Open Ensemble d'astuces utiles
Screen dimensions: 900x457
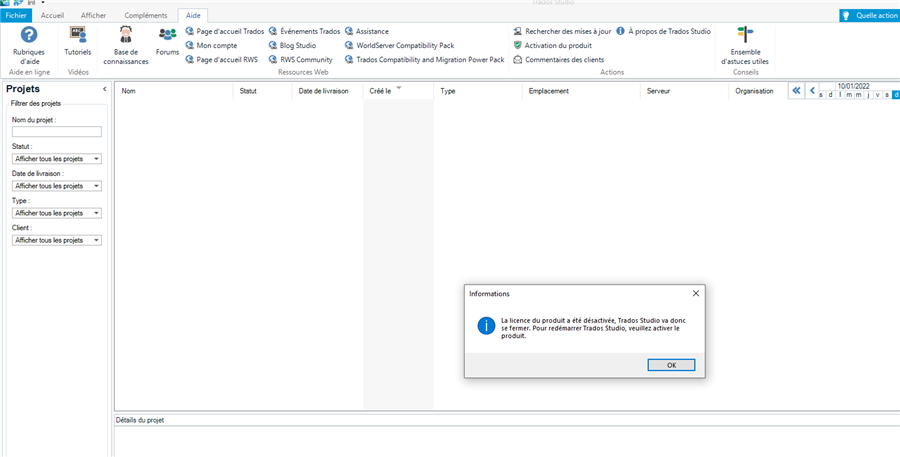pyautogui.click(x=745, y=45)
